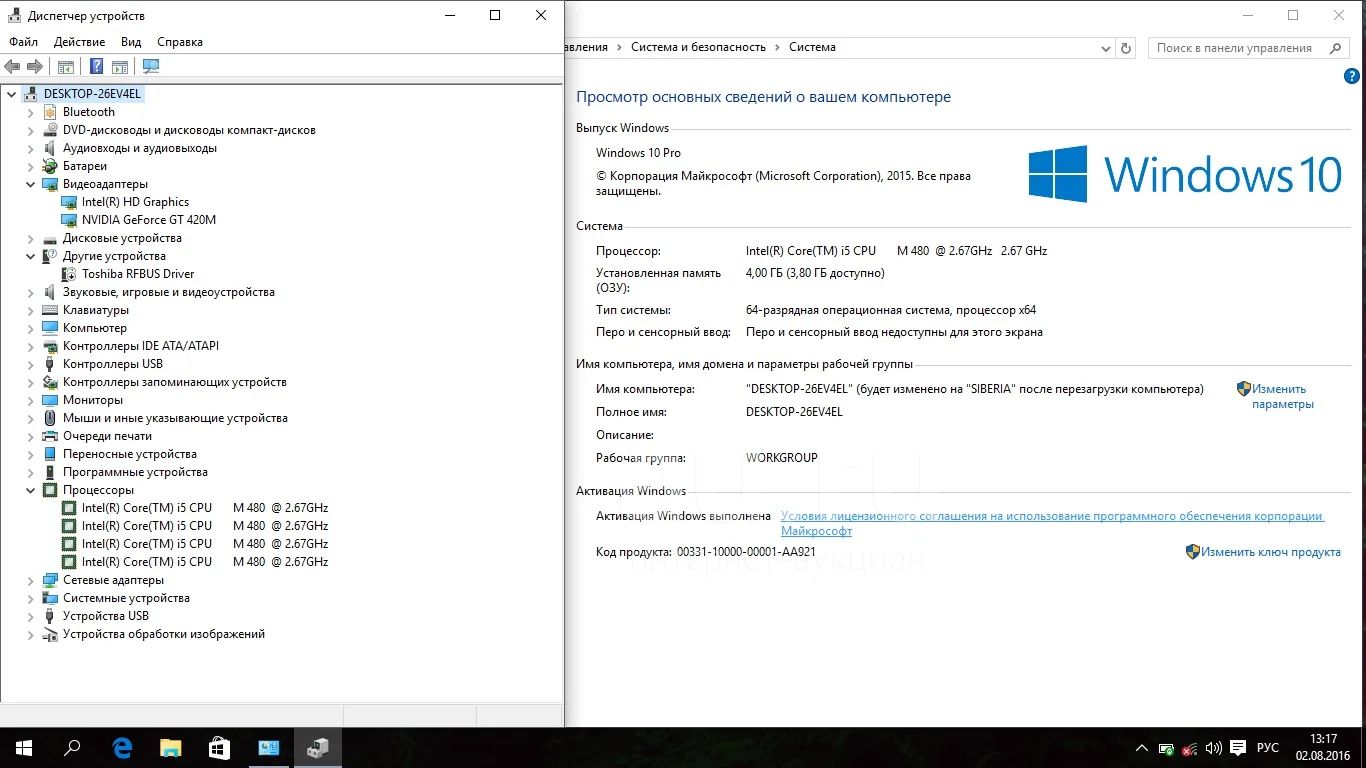Screen dimensions: 1366x768
Task: Select Звуковые, игровые и видеоустройства row
Action: (x=169, y=292)
